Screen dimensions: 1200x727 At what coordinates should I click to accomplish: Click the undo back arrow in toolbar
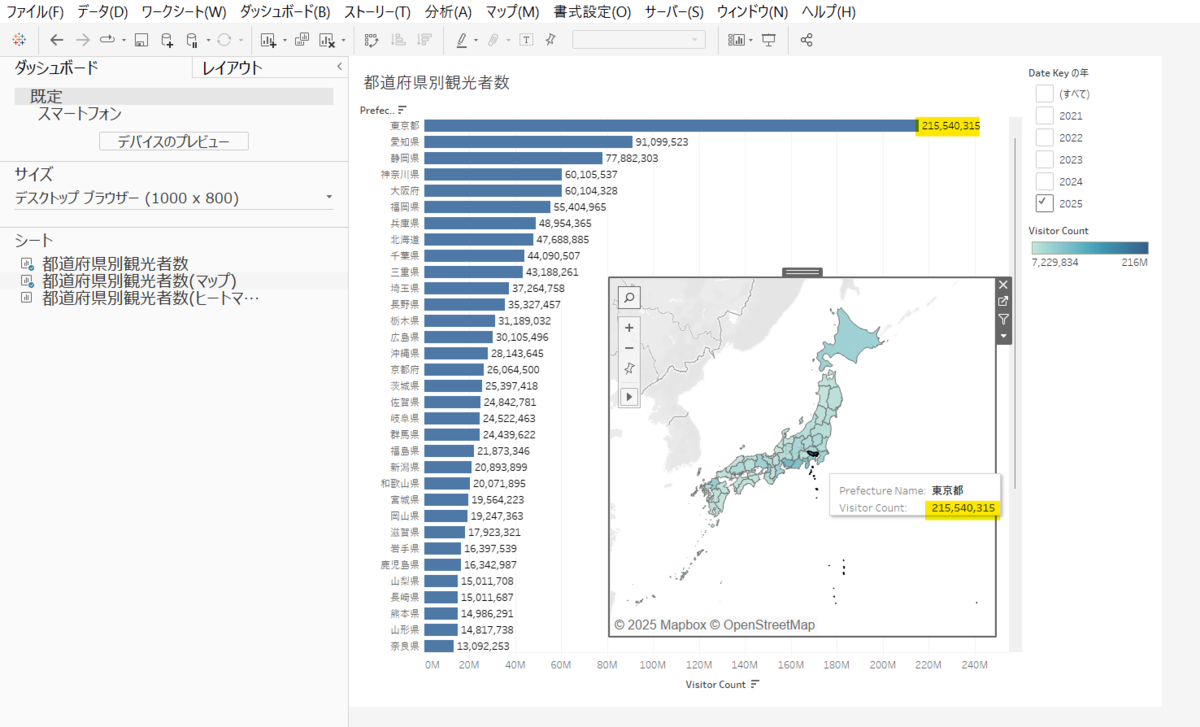pyautogui.click(x=56, y=40)
